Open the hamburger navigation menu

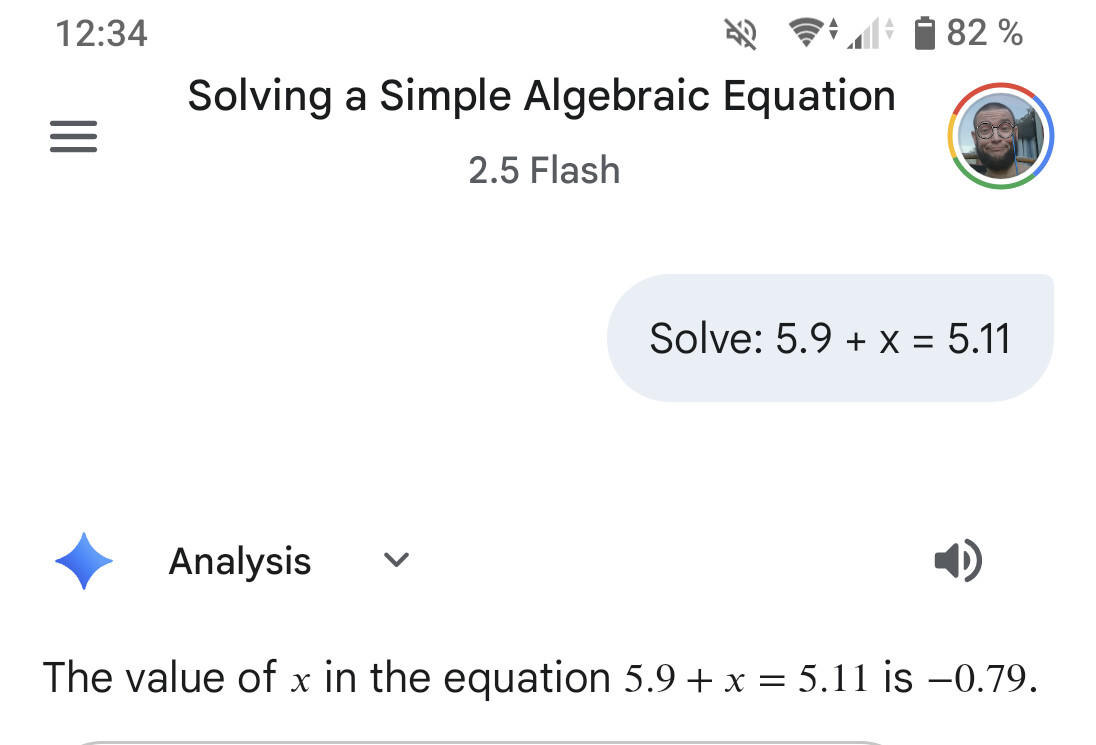73,137
